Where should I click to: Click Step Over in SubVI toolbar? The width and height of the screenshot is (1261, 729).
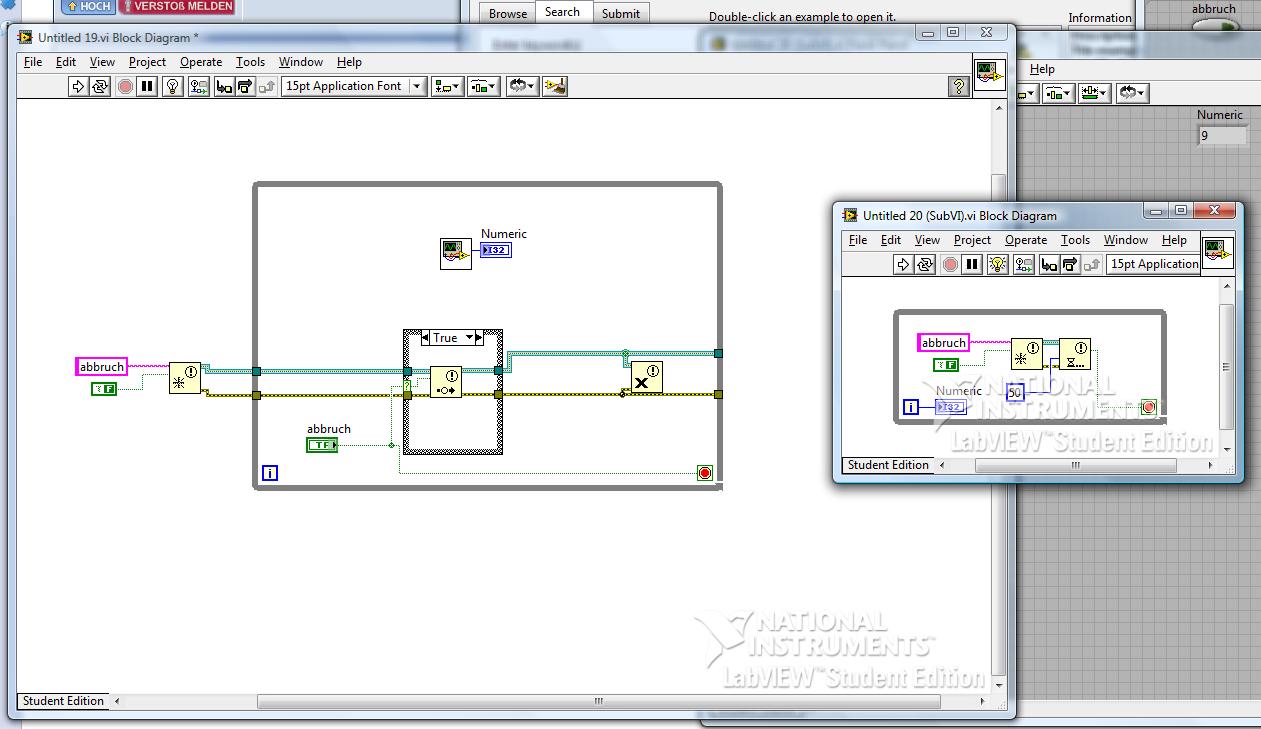point(1071,264)
